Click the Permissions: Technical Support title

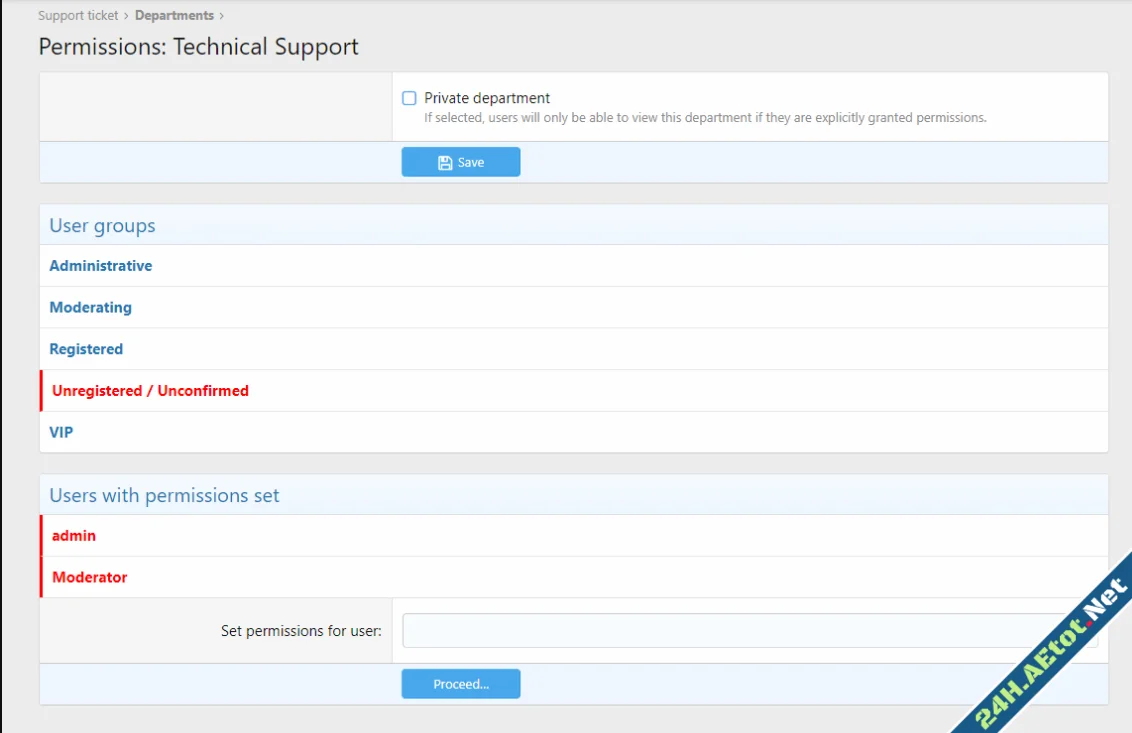coord(198,47)
